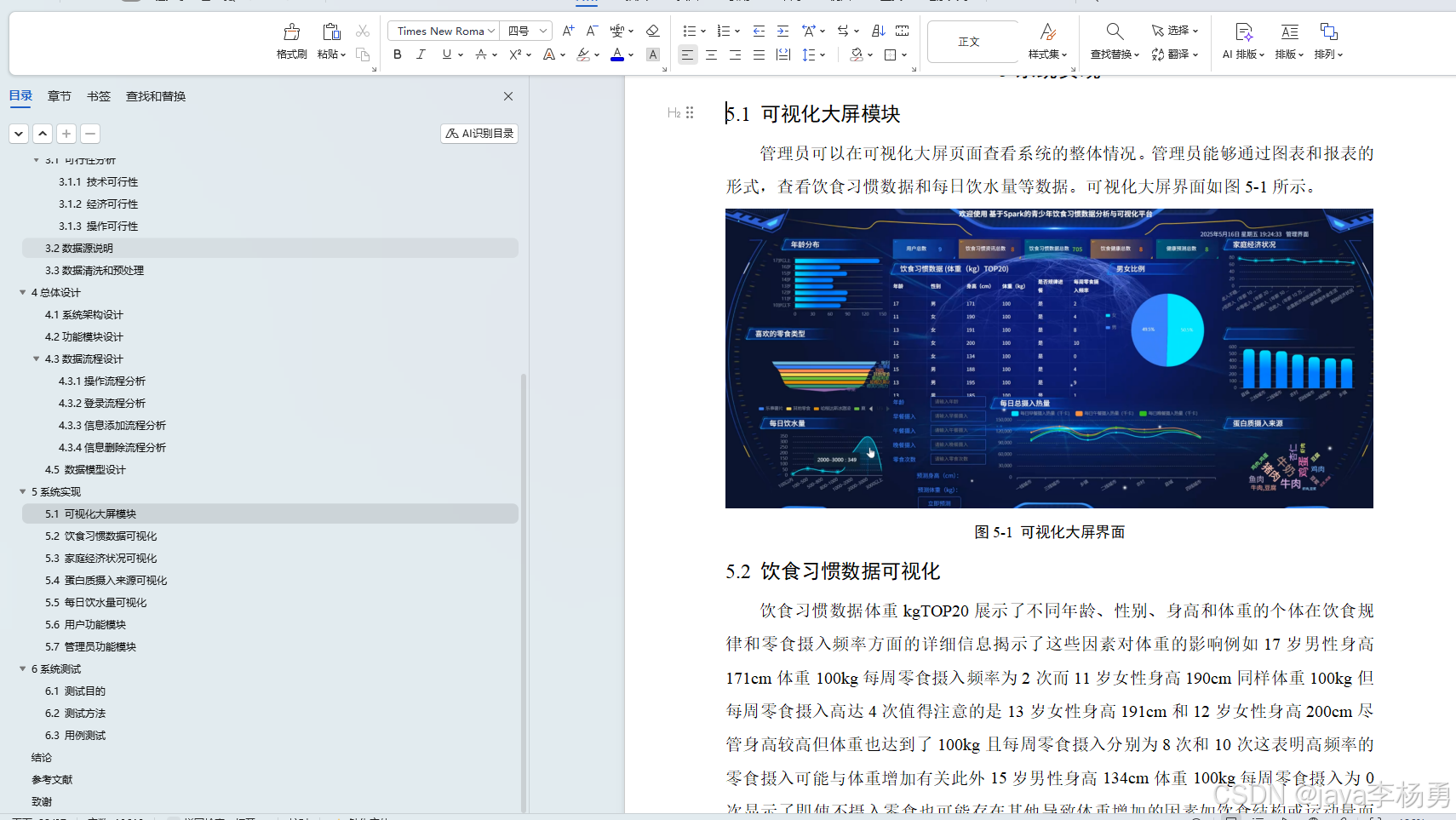Open the 粘贴 paste options dropdown arrow
This screenshot has width=1456, height=820.
(342, 54)
